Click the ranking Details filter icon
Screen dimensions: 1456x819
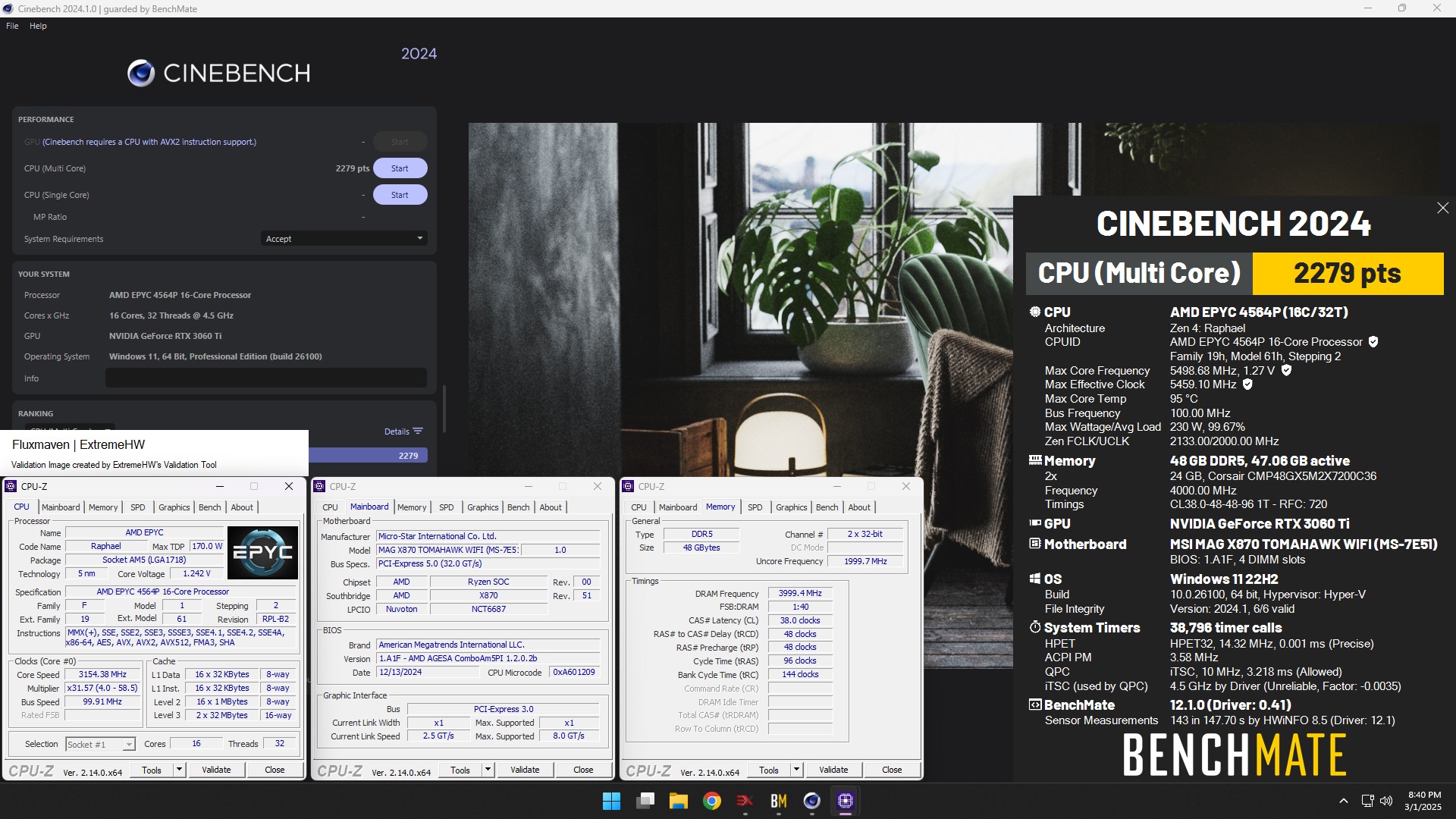tap(418, 431)
